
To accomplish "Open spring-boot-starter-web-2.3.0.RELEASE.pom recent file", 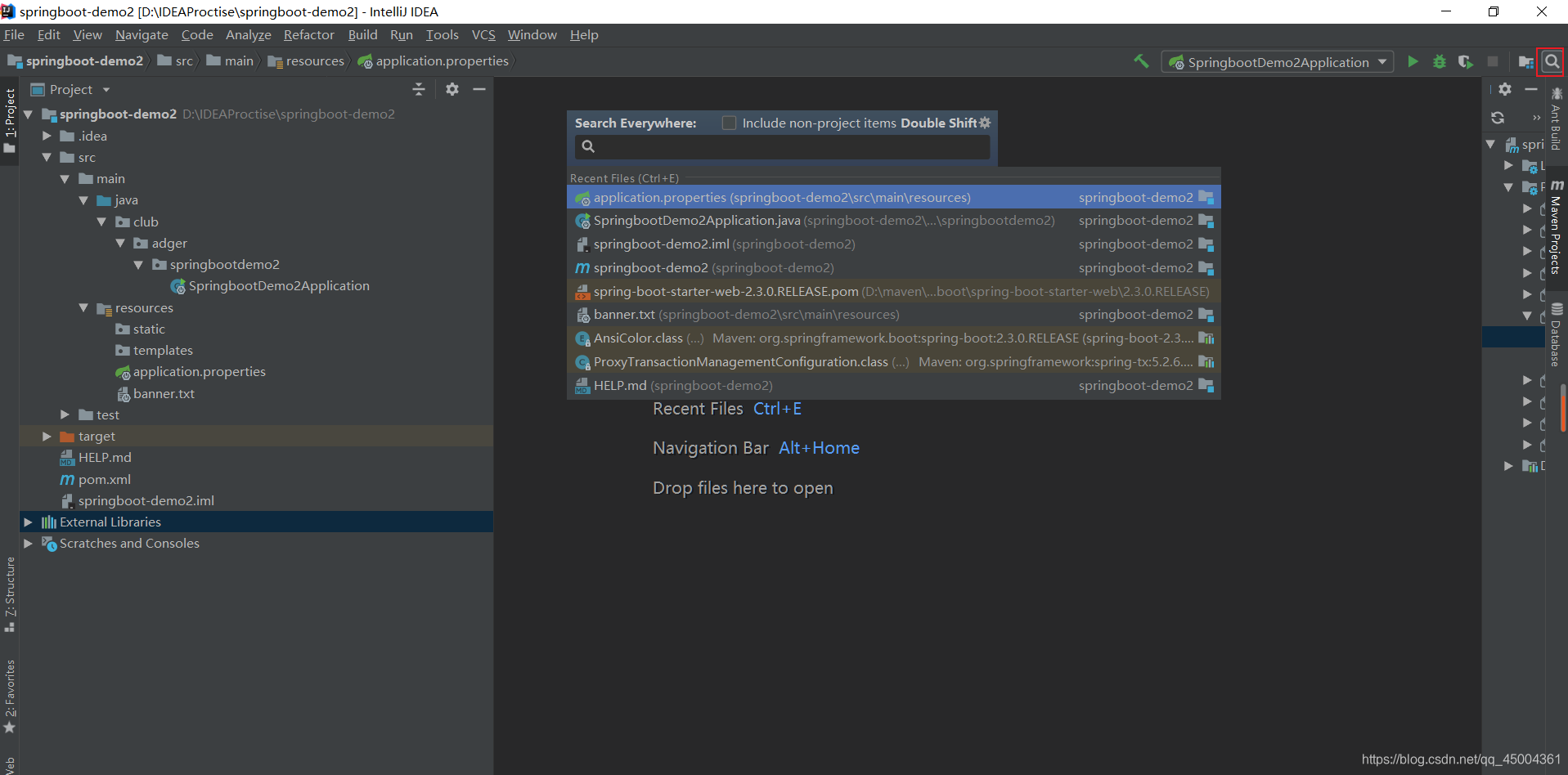I will (x=894, y=291).
